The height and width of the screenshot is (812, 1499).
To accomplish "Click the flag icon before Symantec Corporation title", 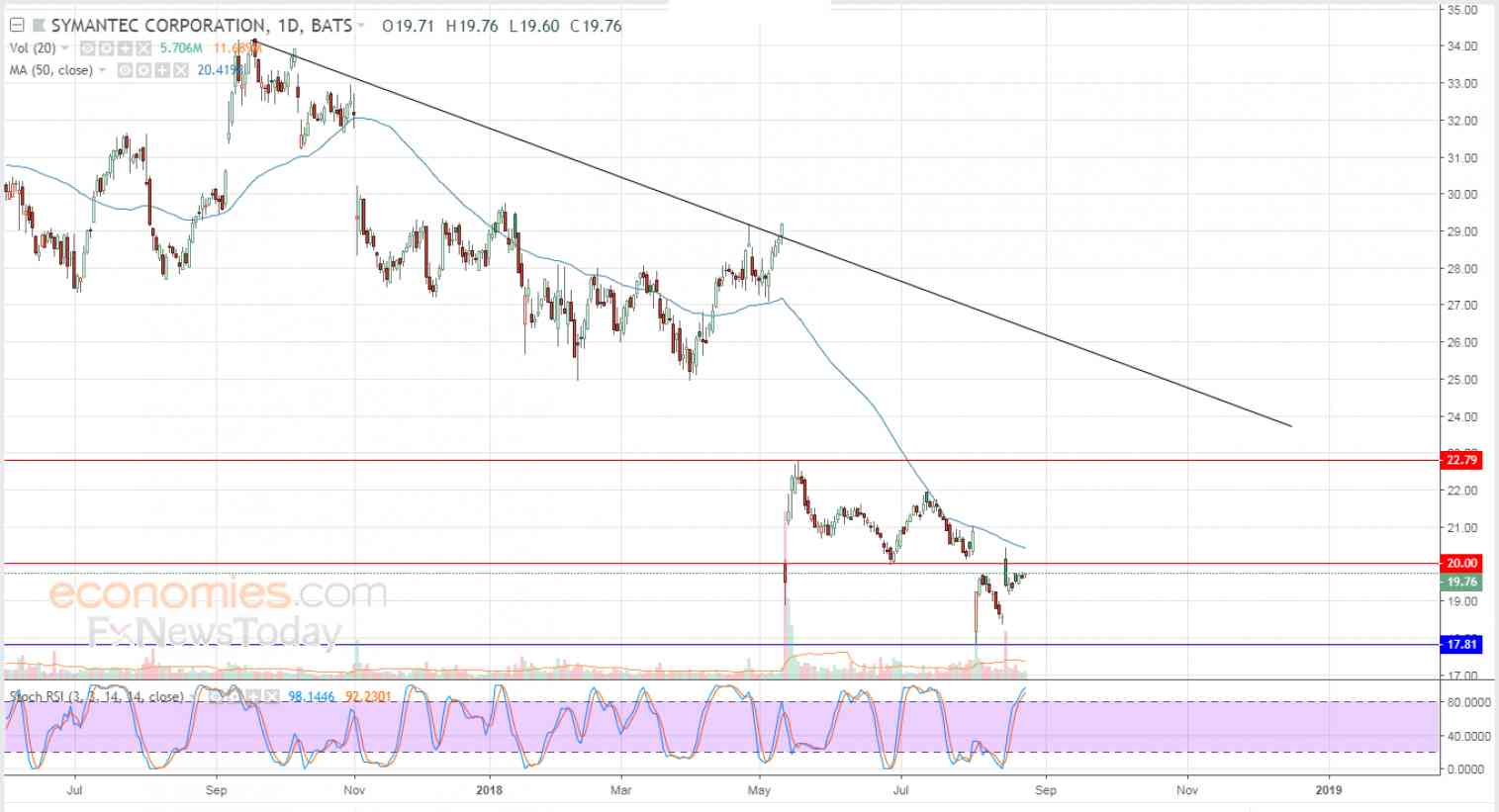I will (39, 25).
